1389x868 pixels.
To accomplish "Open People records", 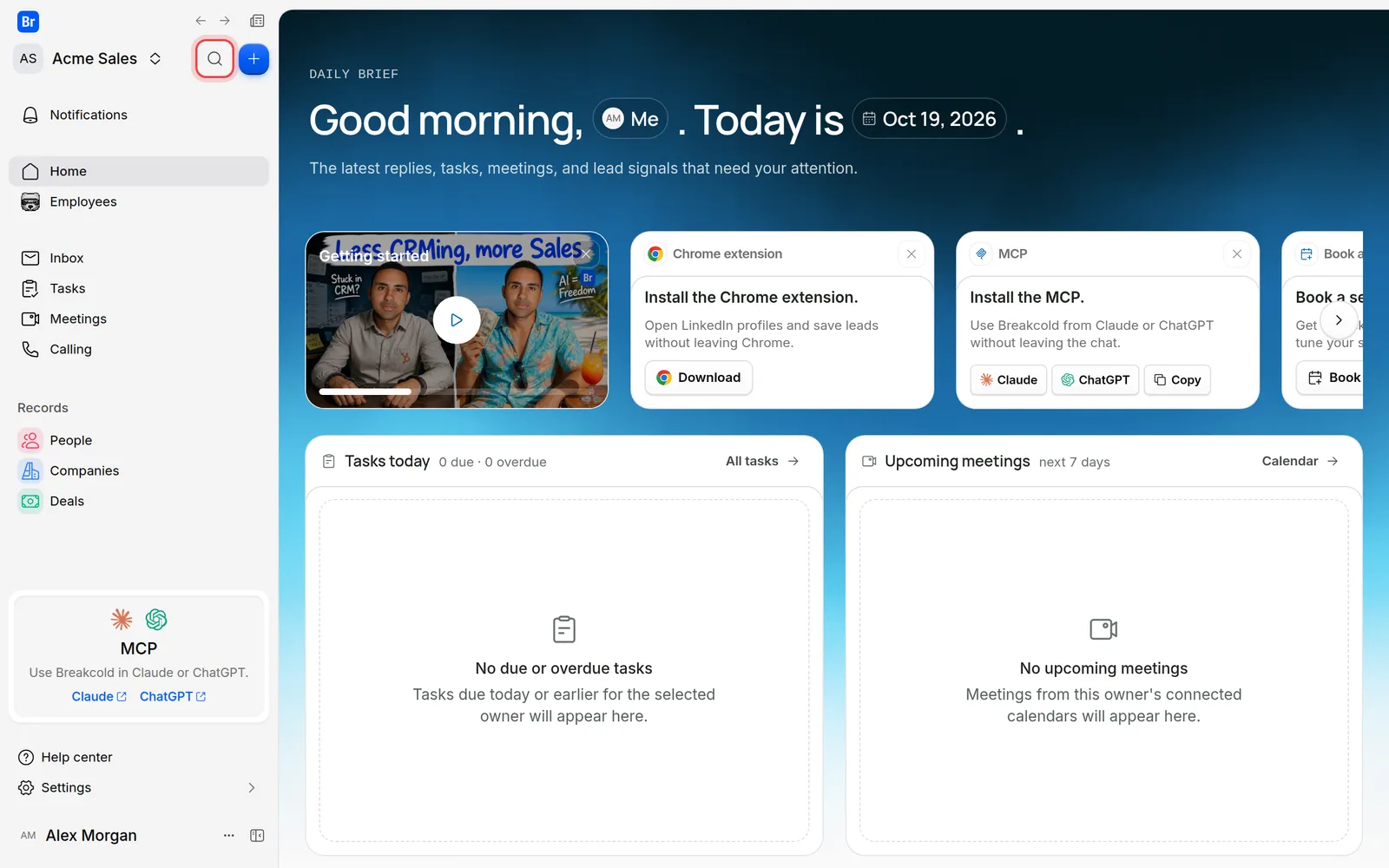I will click(x=139, y=440).
